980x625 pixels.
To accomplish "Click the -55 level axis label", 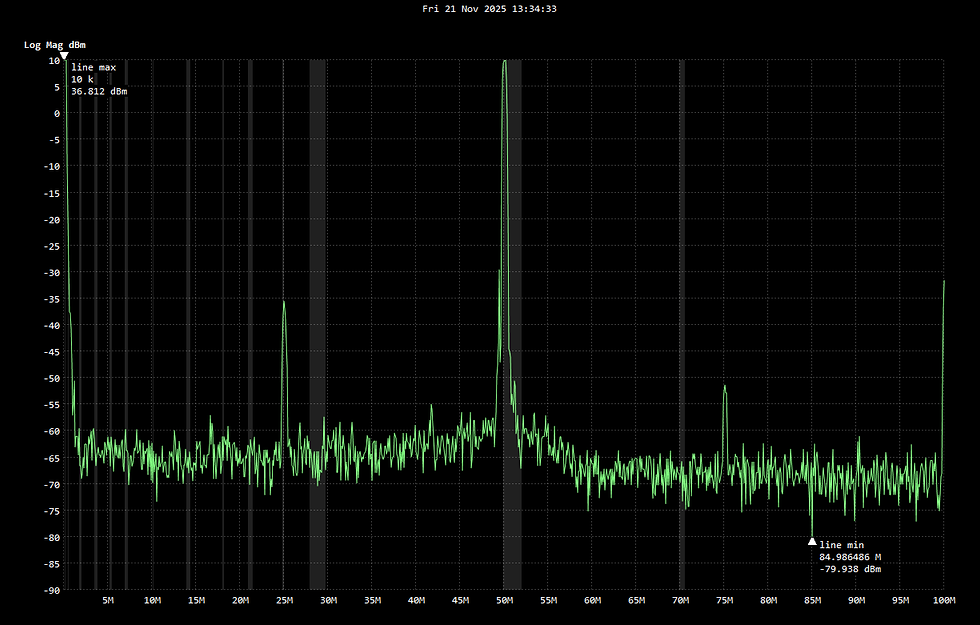I will point(52,405).
